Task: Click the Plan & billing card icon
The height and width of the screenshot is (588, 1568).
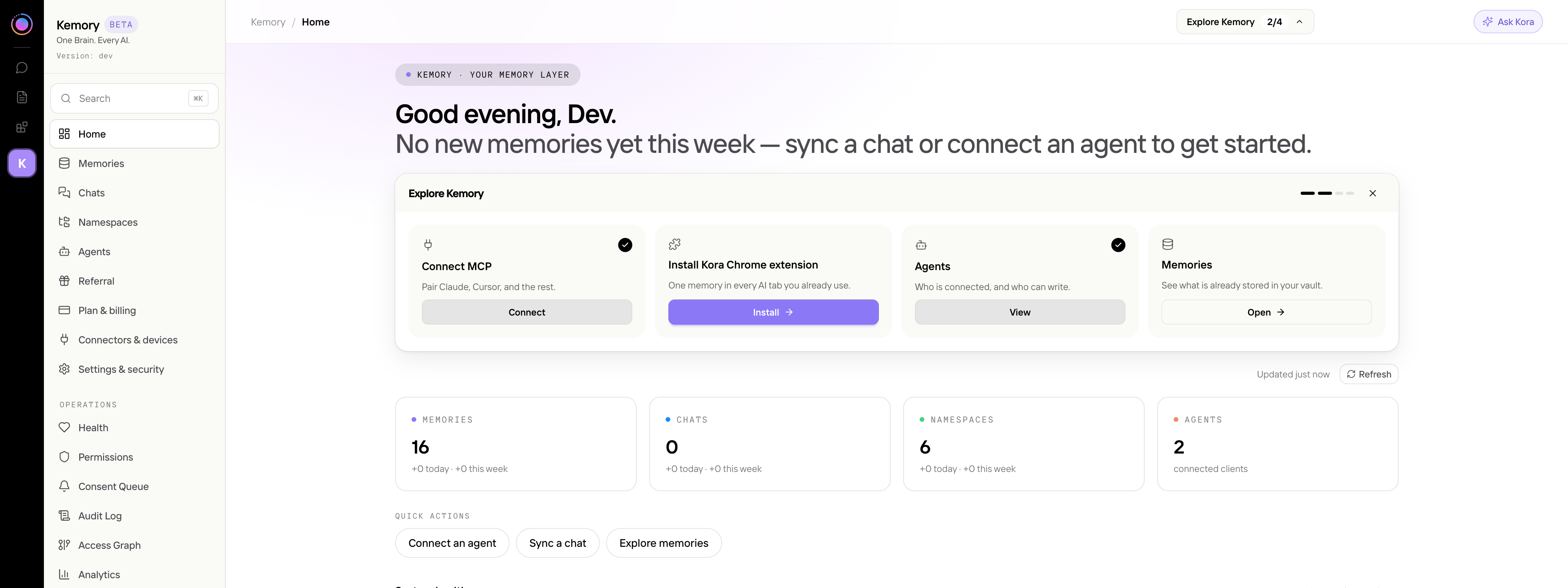Action: point(64,310)
